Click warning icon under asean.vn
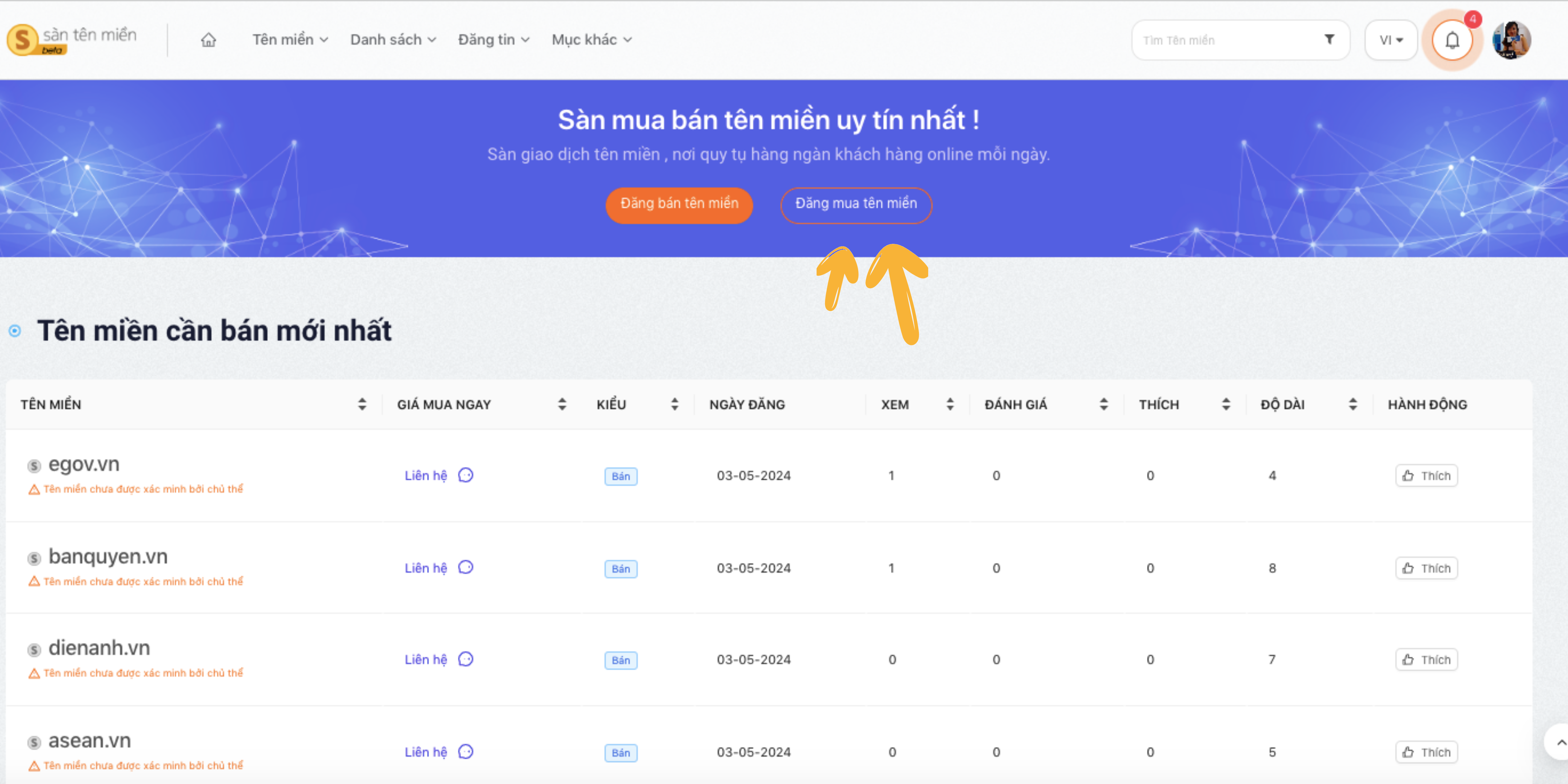 click(x=34, y=766)
